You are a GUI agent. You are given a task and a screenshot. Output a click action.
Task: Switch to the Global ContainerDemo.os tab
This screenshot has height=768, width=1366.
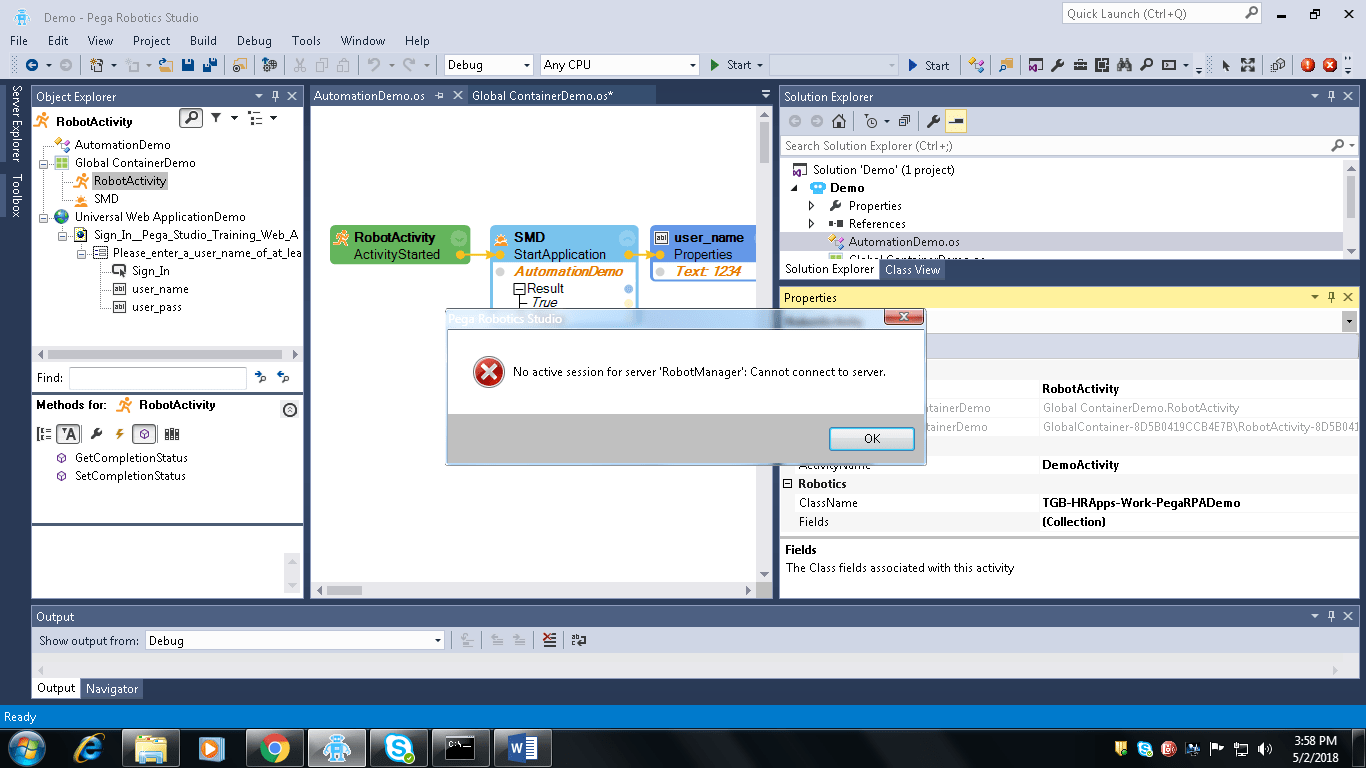pyautogui.click(x=542, y=96)
